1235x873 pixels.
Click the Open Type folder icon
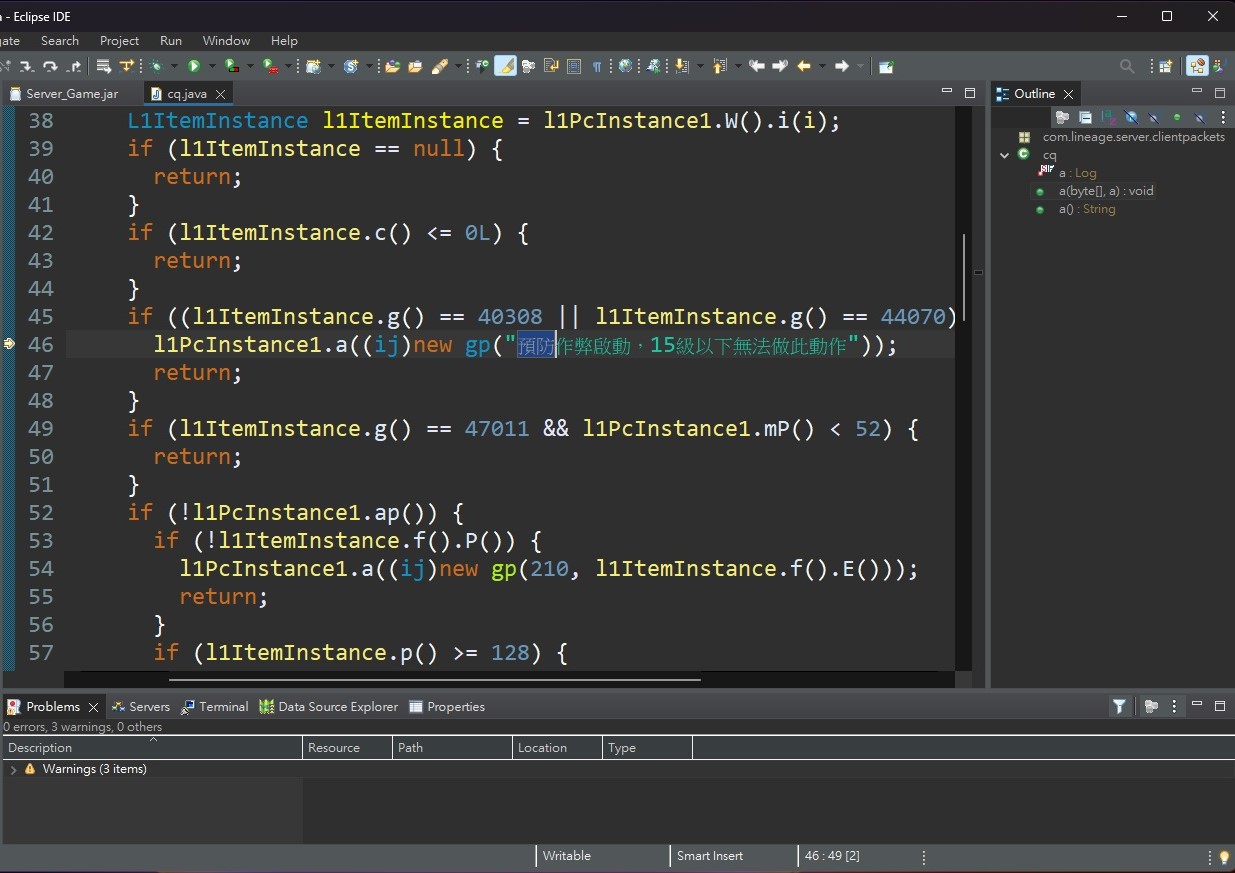coord(392,66)
